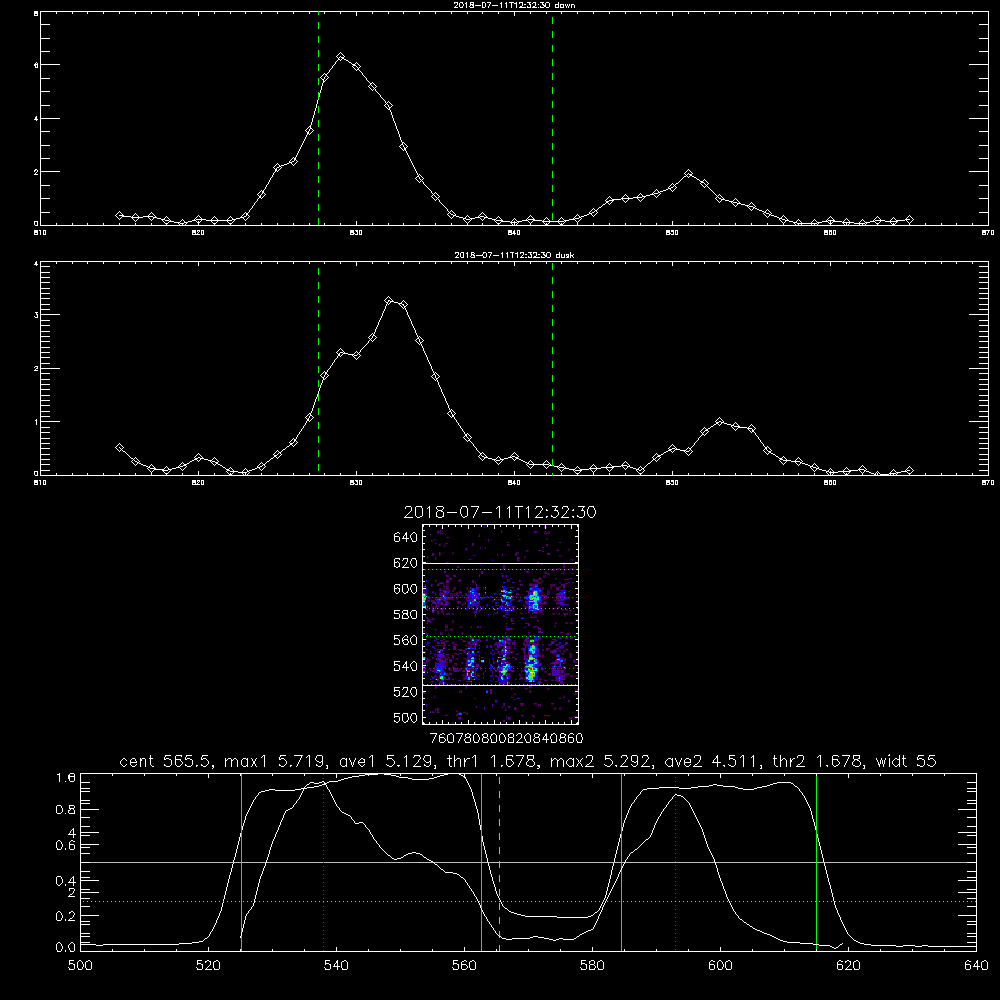Select the highest peak marker in dawn plot
This screenshot has width=1000, height=1000.
tap(341, 57)
